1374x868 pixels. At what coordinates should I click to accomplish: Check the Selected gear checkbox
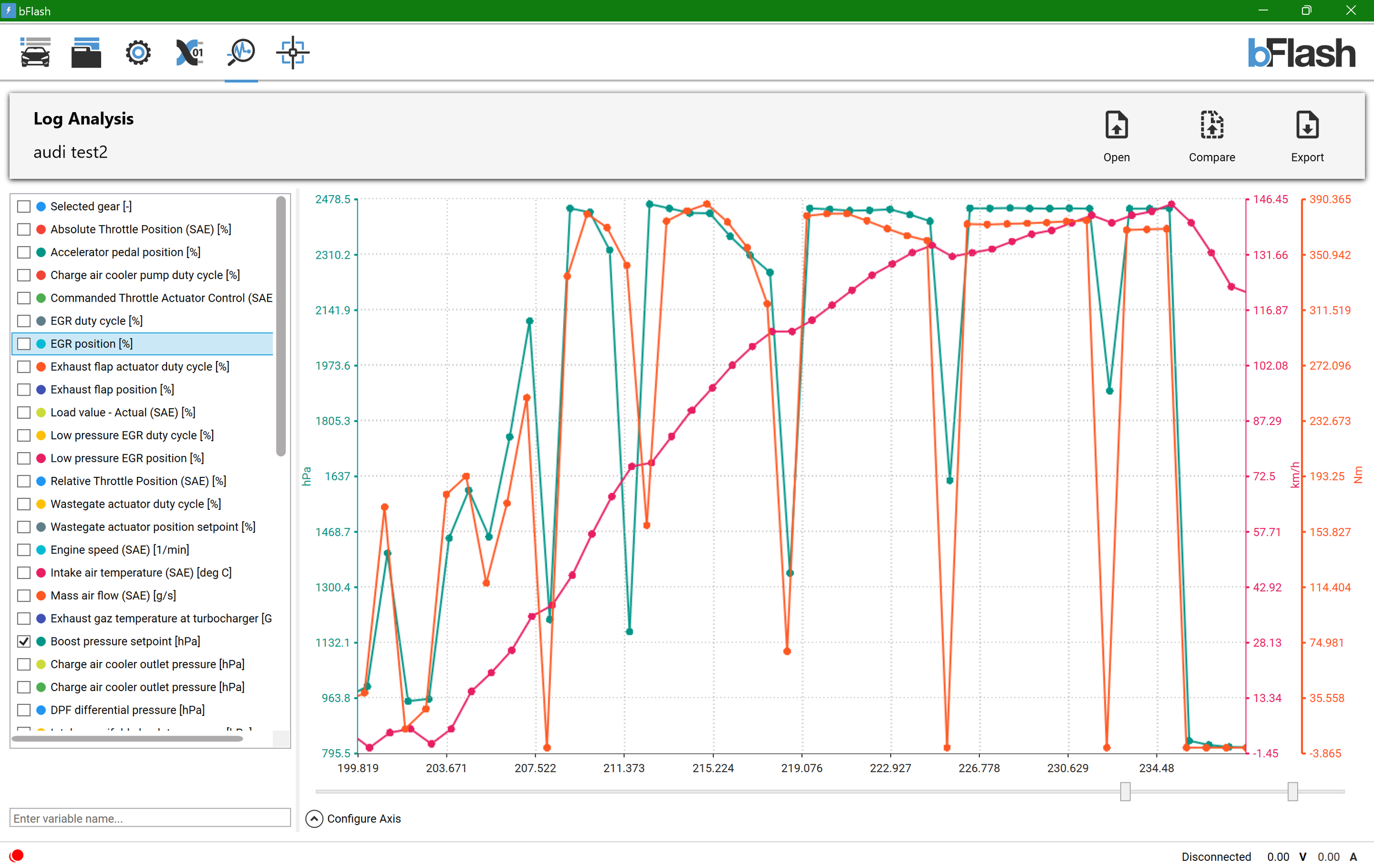[x=24, y=206]
